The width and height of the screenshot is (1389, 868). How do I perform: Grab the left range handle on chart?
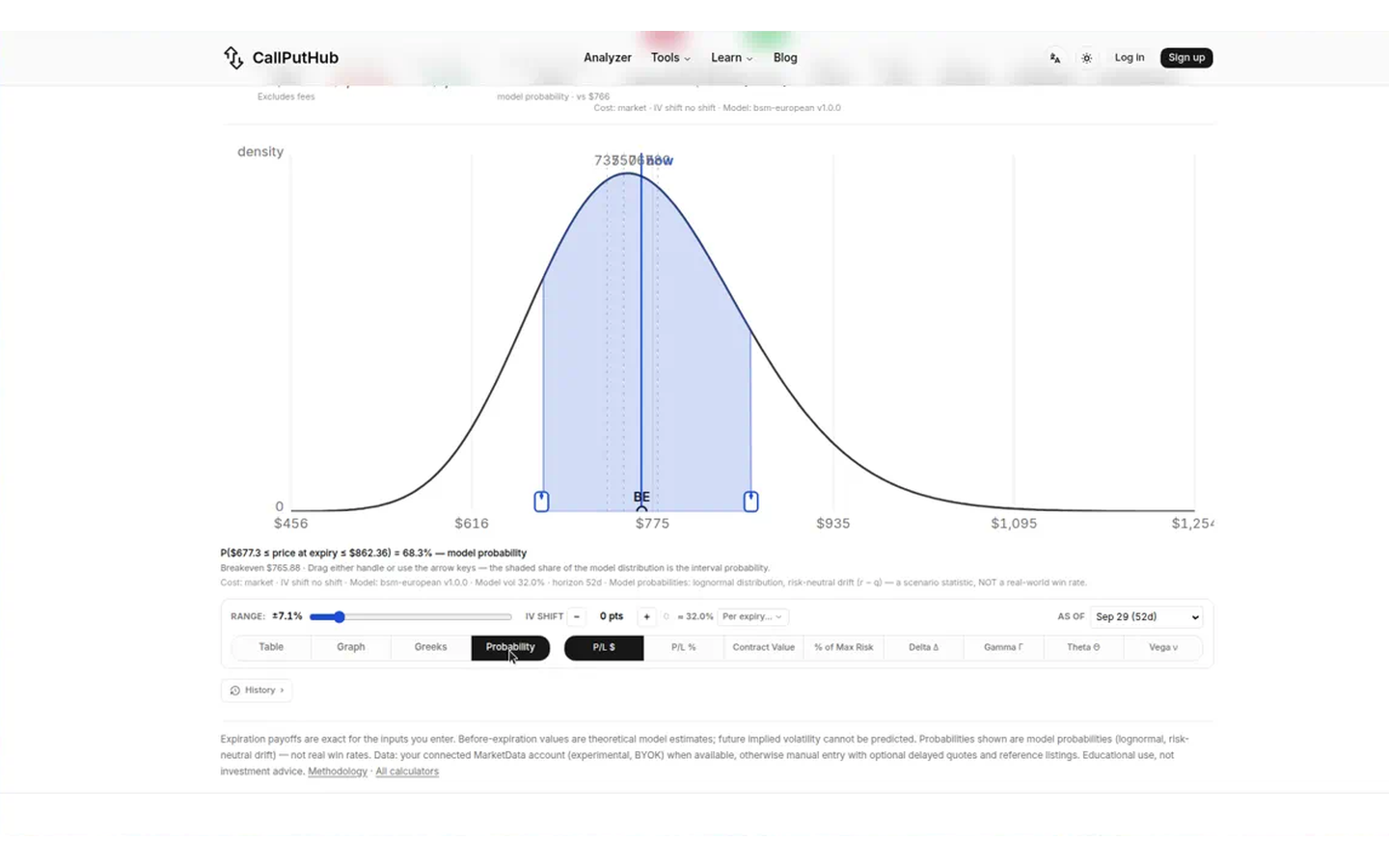click(541, 502)
